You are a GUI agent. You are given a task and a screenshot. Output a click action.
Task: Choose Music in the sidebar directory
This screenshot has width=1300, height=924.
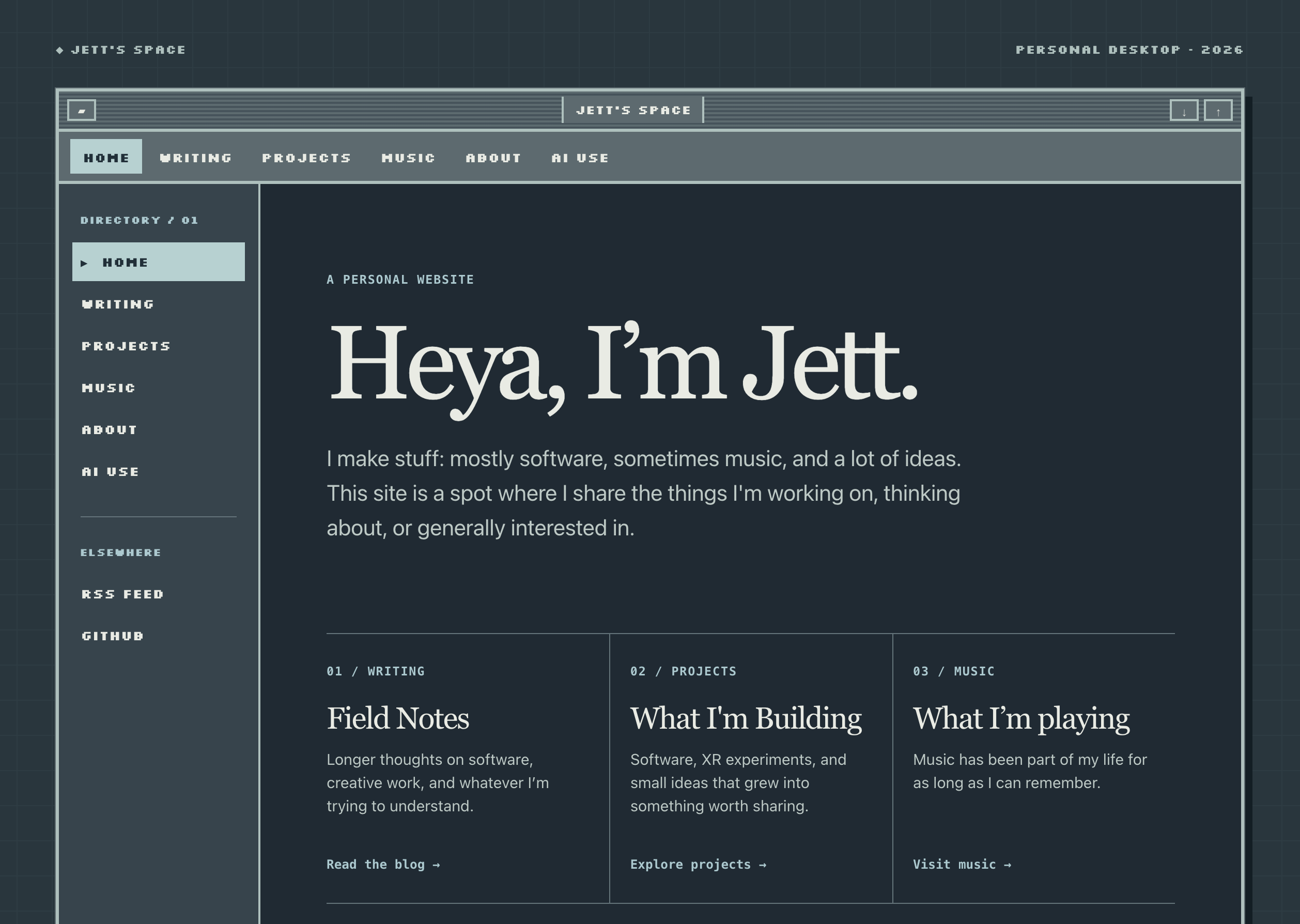coord(159,388)
